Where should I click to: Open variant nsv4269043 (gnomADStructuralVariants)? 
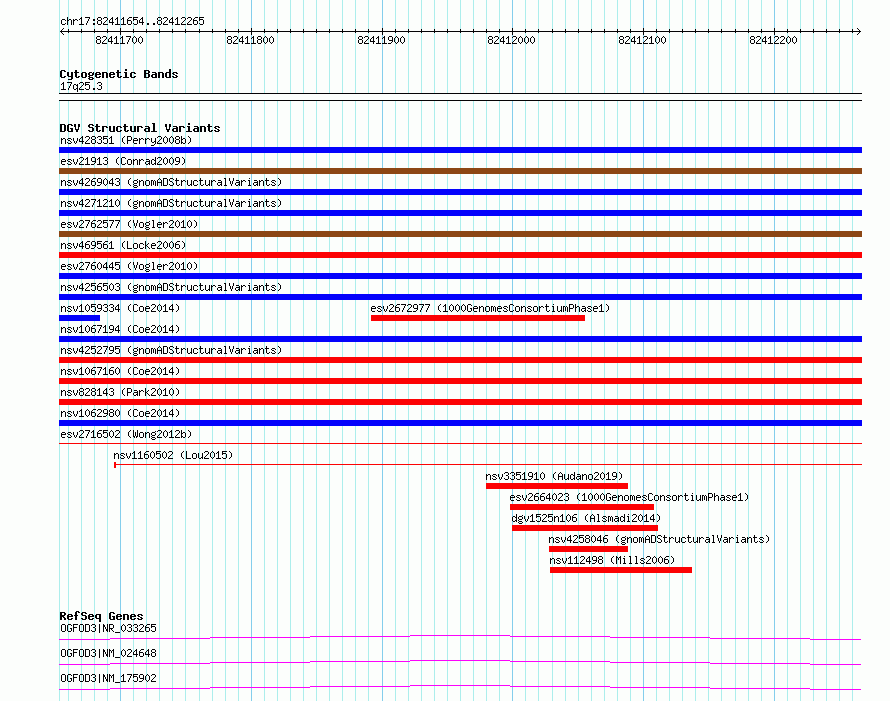(171, 182)
